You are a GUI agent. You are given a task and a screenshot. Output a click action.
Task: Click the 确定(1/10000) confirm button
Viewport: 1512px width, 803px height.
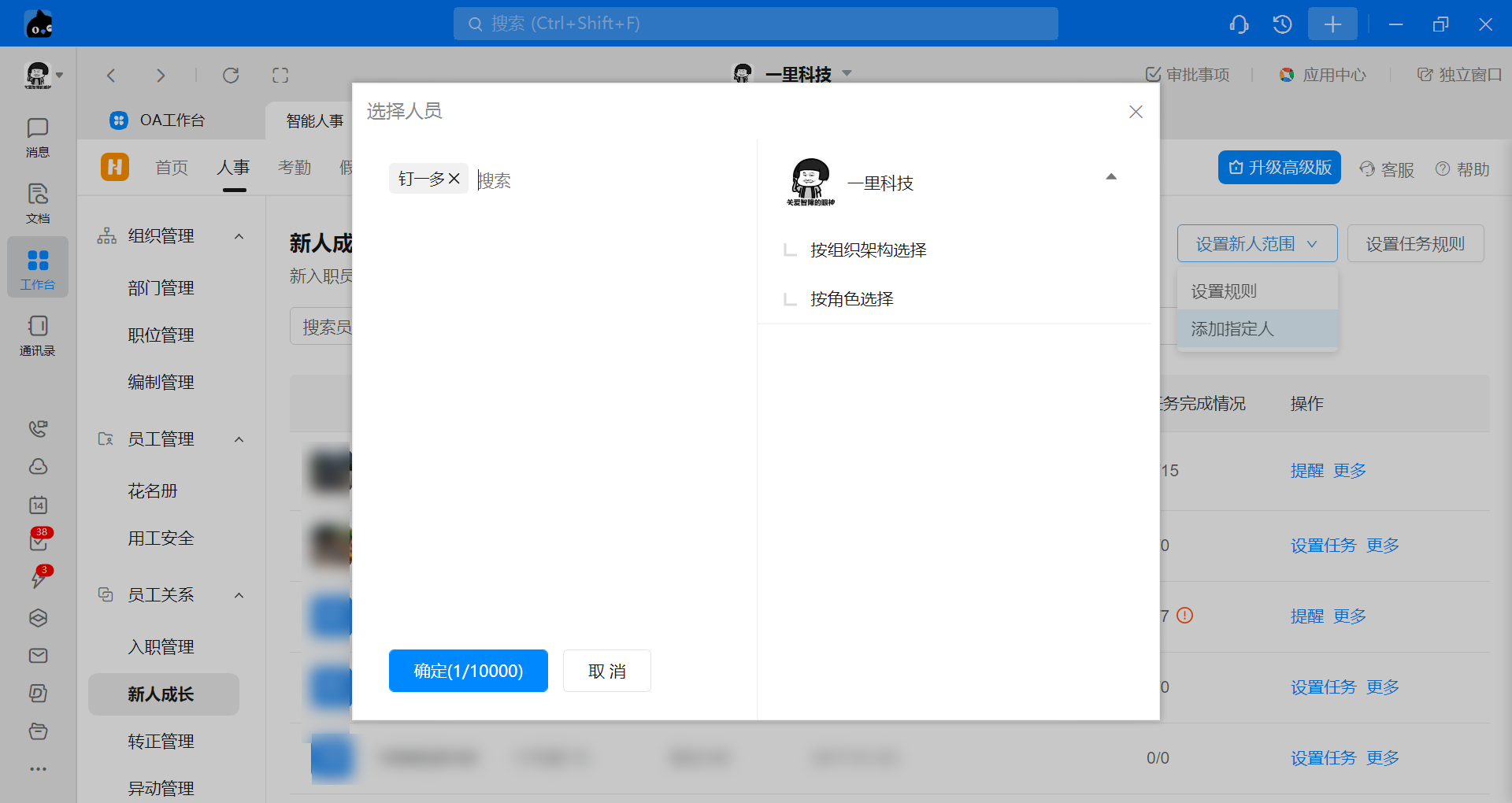point(468,671)
